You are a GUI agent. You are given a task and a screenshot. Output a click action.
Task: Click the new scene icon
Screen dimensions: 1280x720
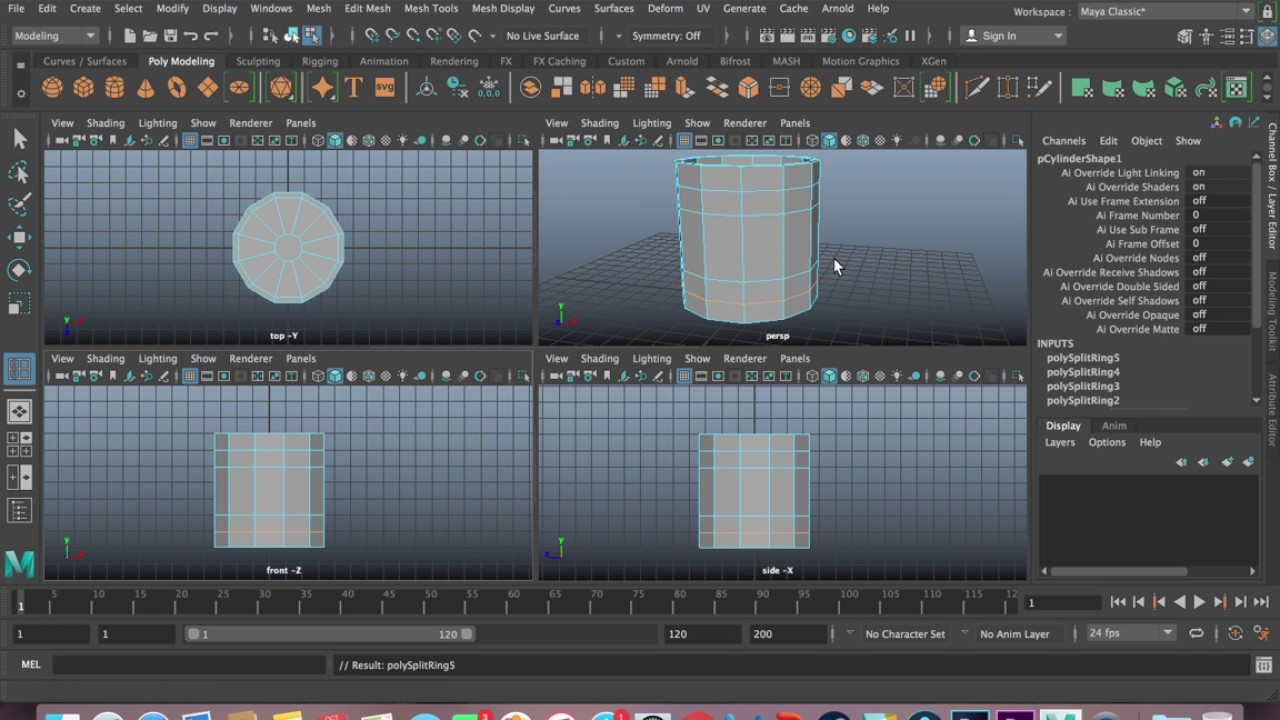coord(129,36)
